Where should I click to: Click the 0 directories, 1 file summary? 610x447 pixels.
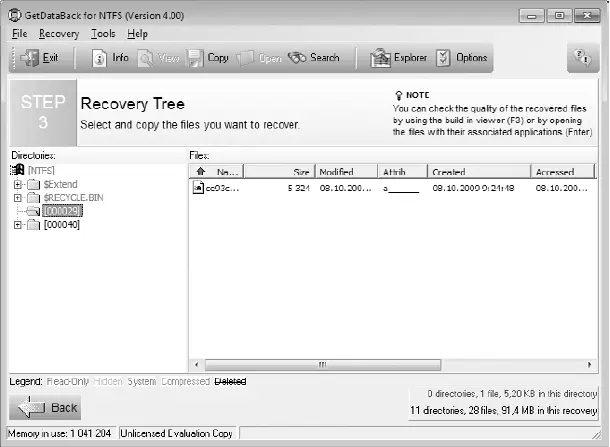pos(512,394)
